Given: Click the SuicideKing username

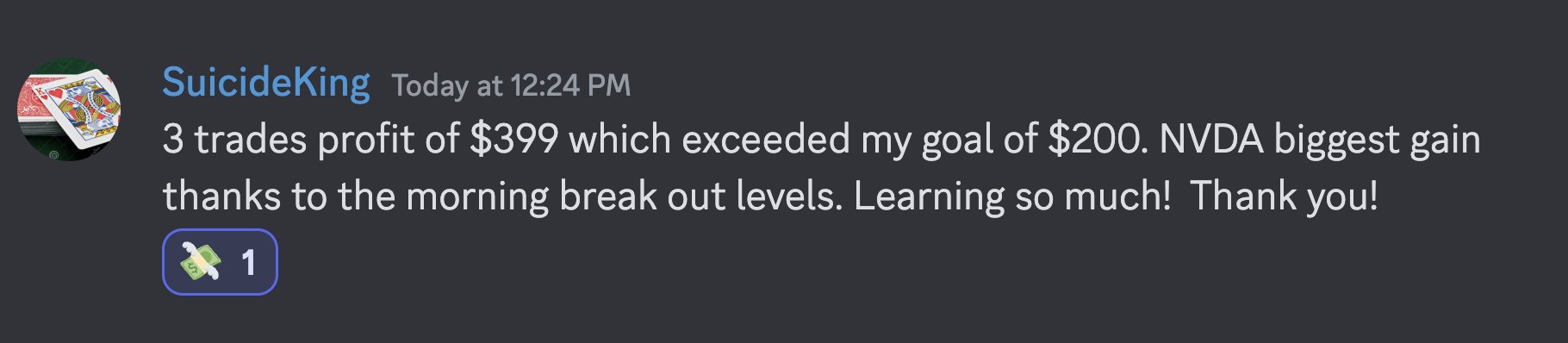Looking at the screenshot, I should [266, 83].
